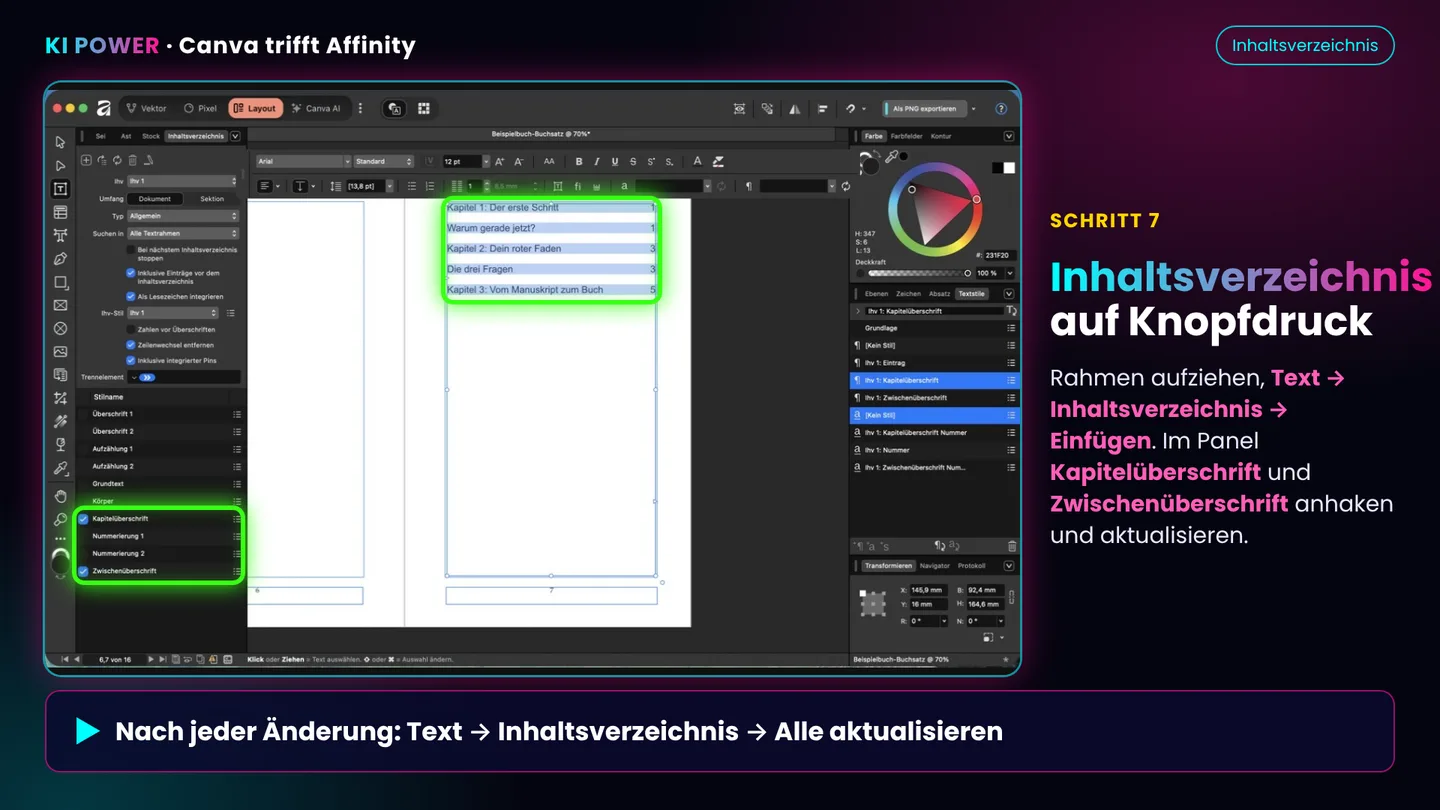Switch to the Vektor studio
The image size is (1440, 810).
click(147, 108)
